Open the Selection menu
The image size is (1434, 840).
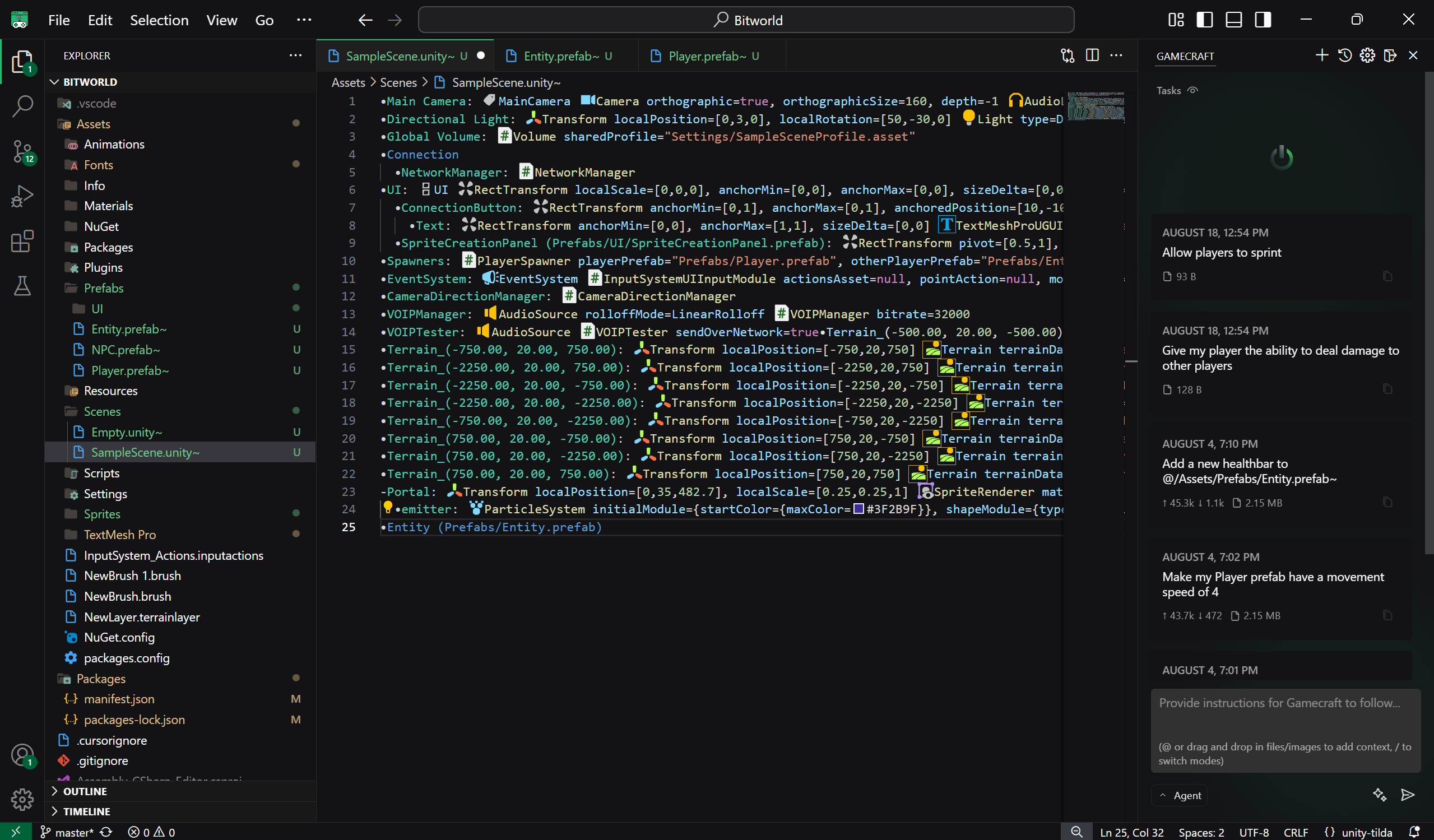[159, 20]
